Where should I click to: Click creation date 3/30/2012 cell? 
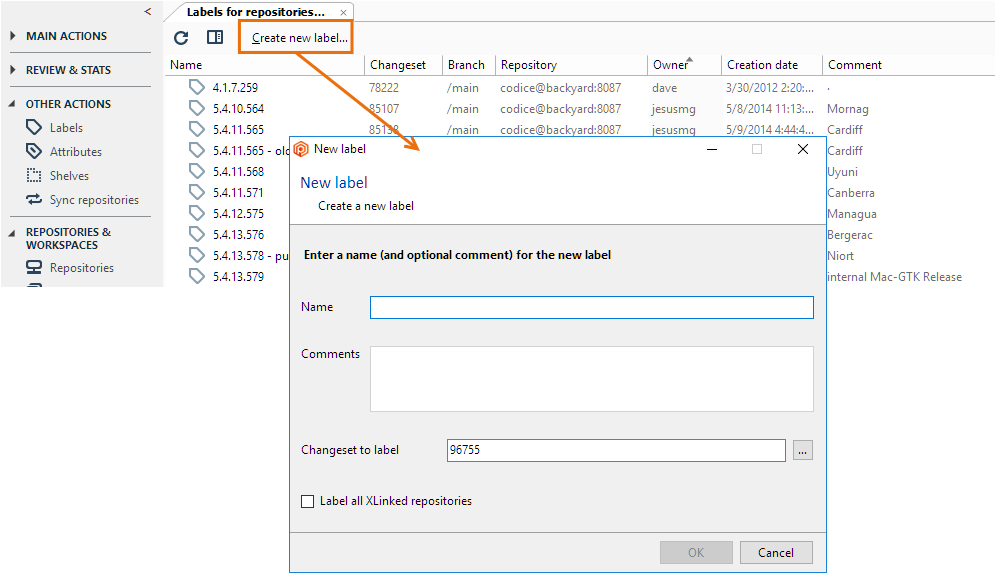coord(770,88)
